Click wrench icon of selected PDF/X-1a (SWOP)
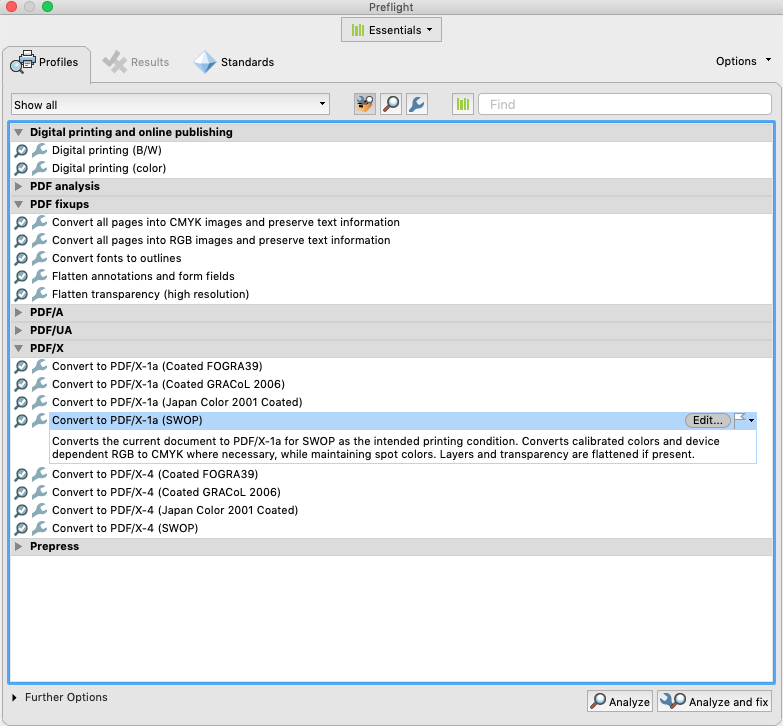This screenshot has height=726, width=783. [x=39, y=420]
